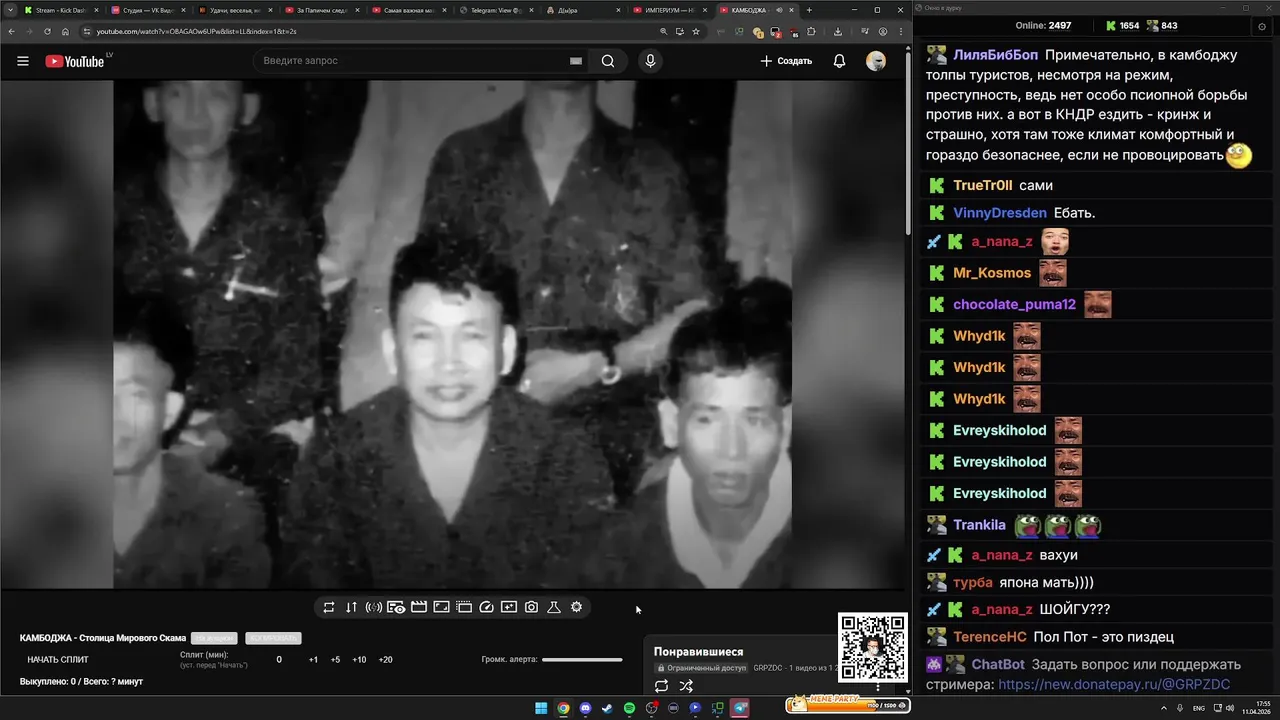Image resolution: width=1280 pixels, height=720 pixels.
Task: Click the split minutes value field showing 0
Action: pyautogui.click(x=279, y=660)
